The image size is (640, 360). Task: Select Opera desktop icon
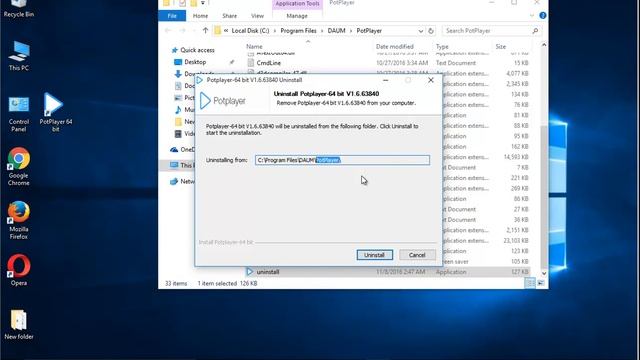click(x=19, y=270)
